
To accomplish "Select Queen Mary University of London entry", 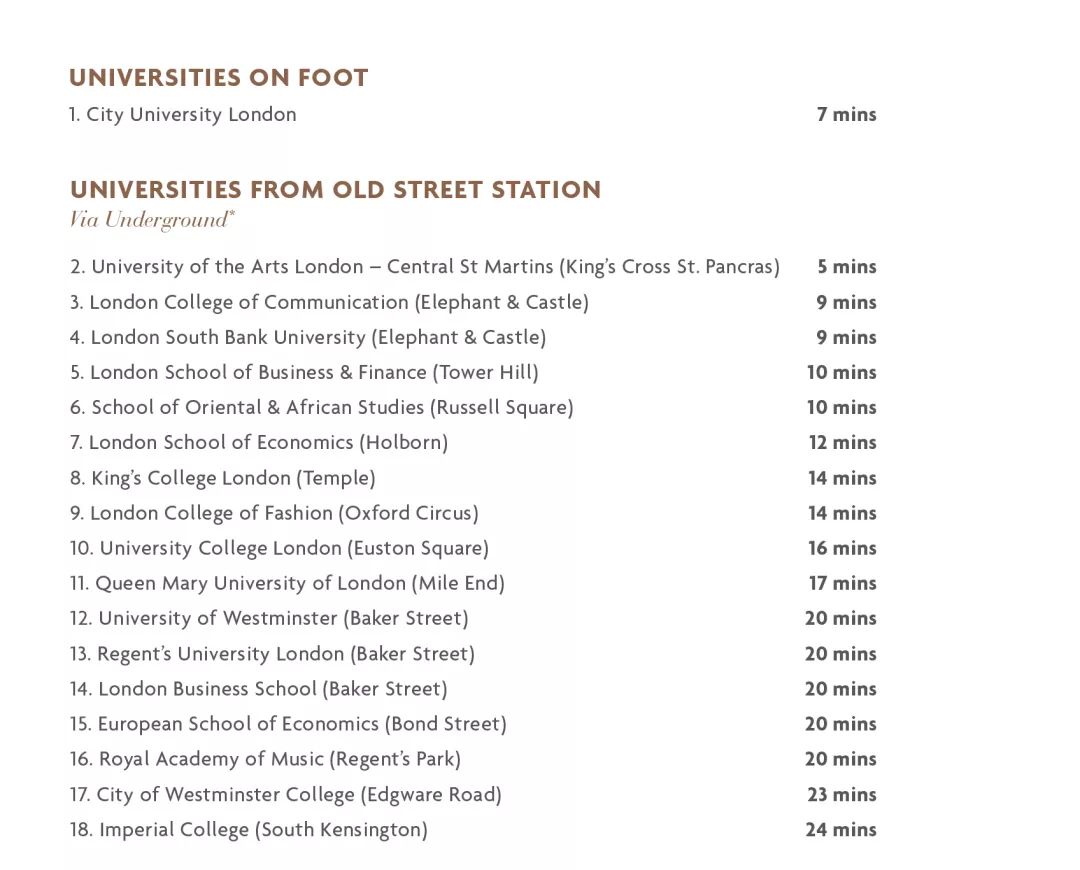I will (287, 583).
